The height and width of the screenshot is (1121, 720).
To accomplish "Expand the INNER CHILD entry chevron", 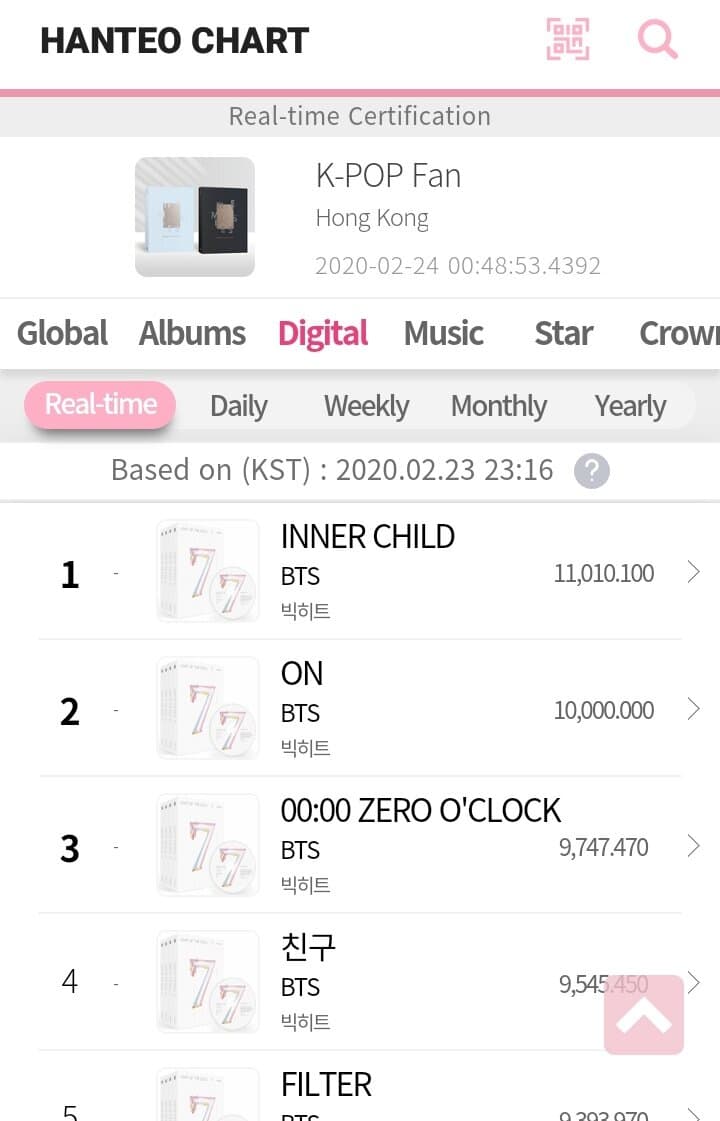I will click(x=694, y=572).
